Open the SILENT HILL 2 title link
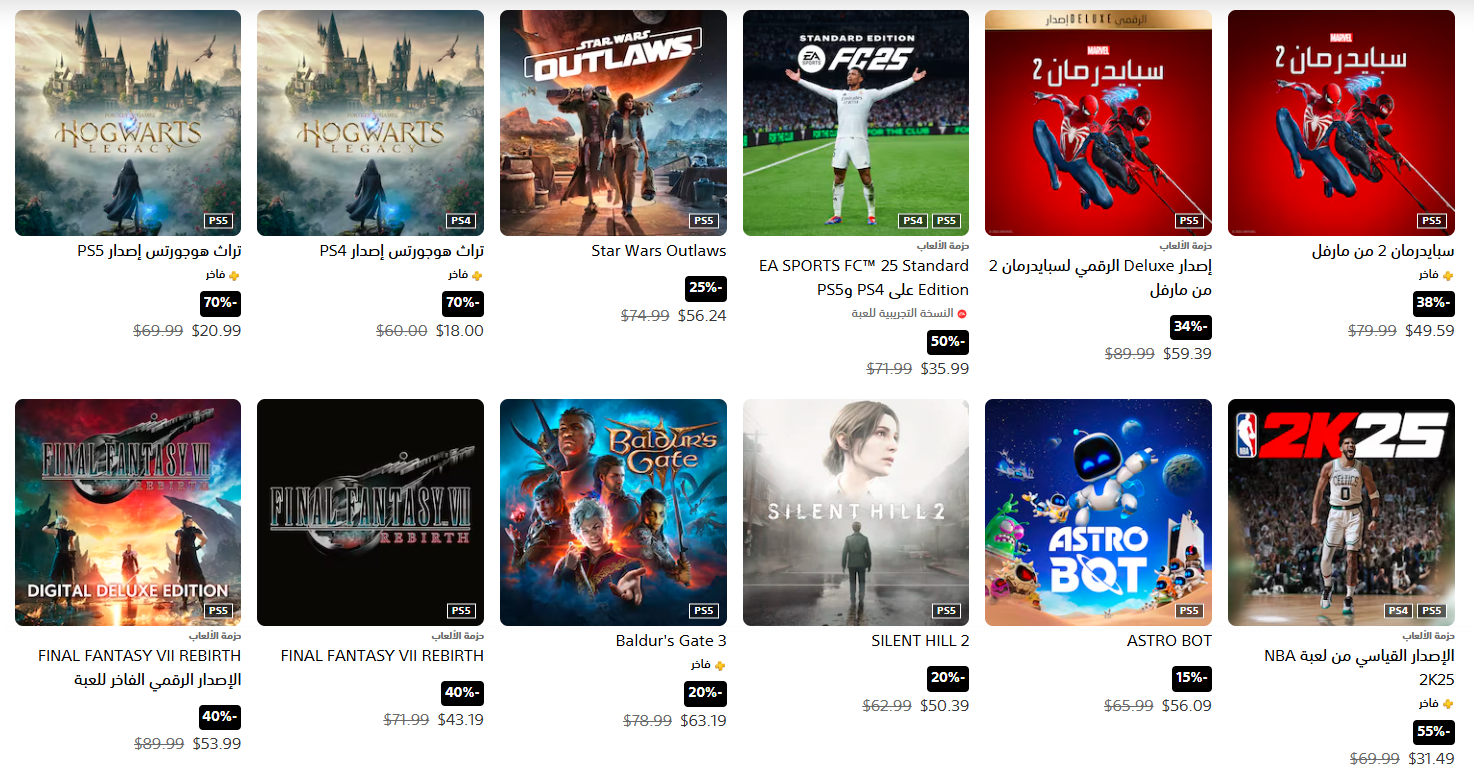The height and width of the screenshot is (773, 1474). point(920,641)
